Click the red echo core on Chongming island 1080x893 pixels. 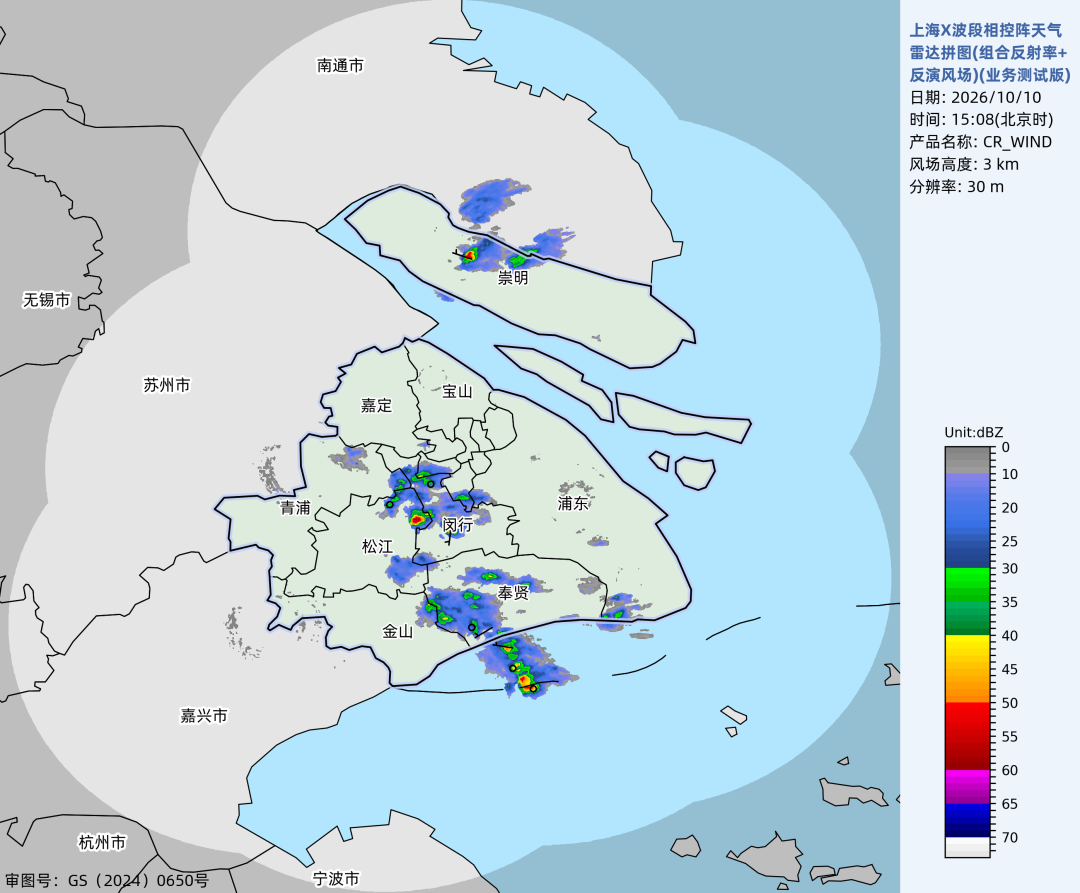pos(470,255)
